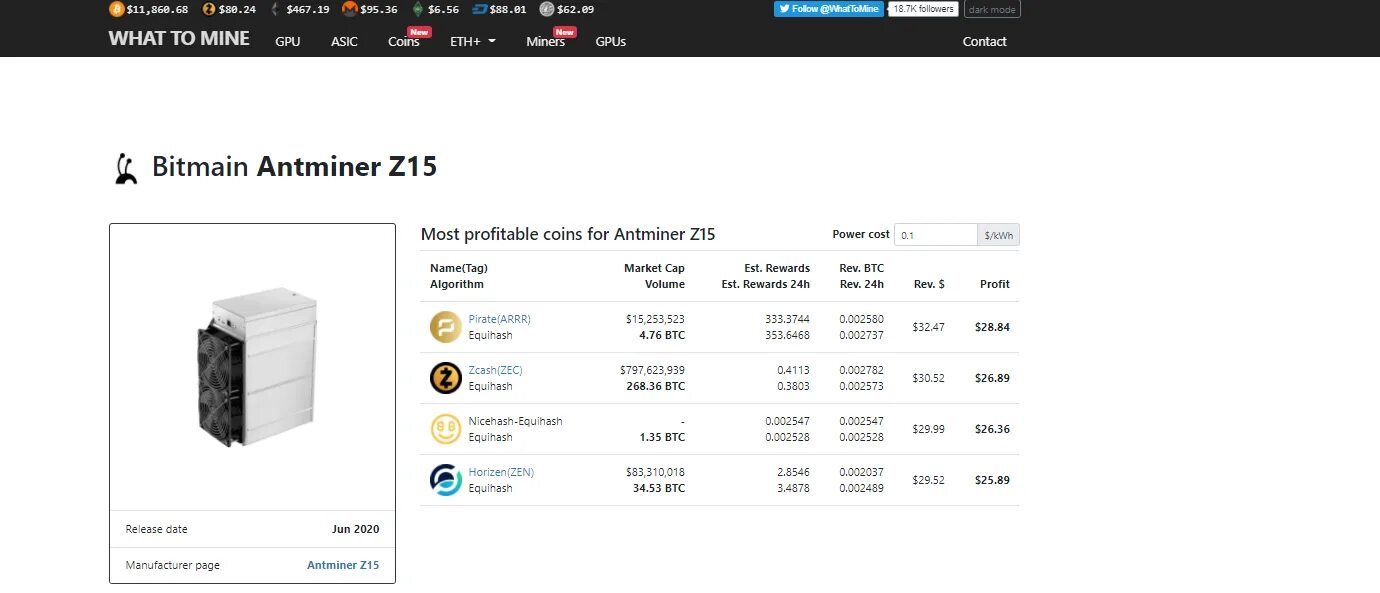Click the Power cost input field

[x=935, y=235]
